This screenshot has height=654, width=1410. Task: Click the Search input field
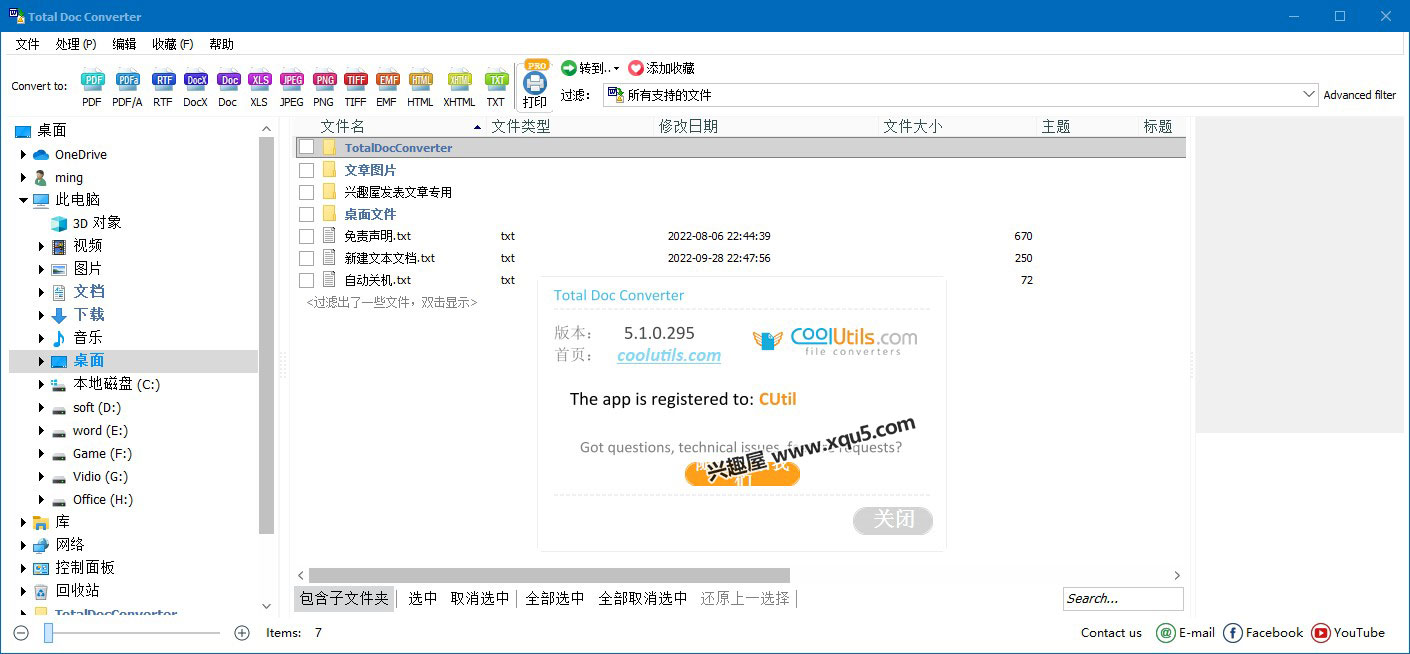pyautogui.click(x=1123, y=598)
